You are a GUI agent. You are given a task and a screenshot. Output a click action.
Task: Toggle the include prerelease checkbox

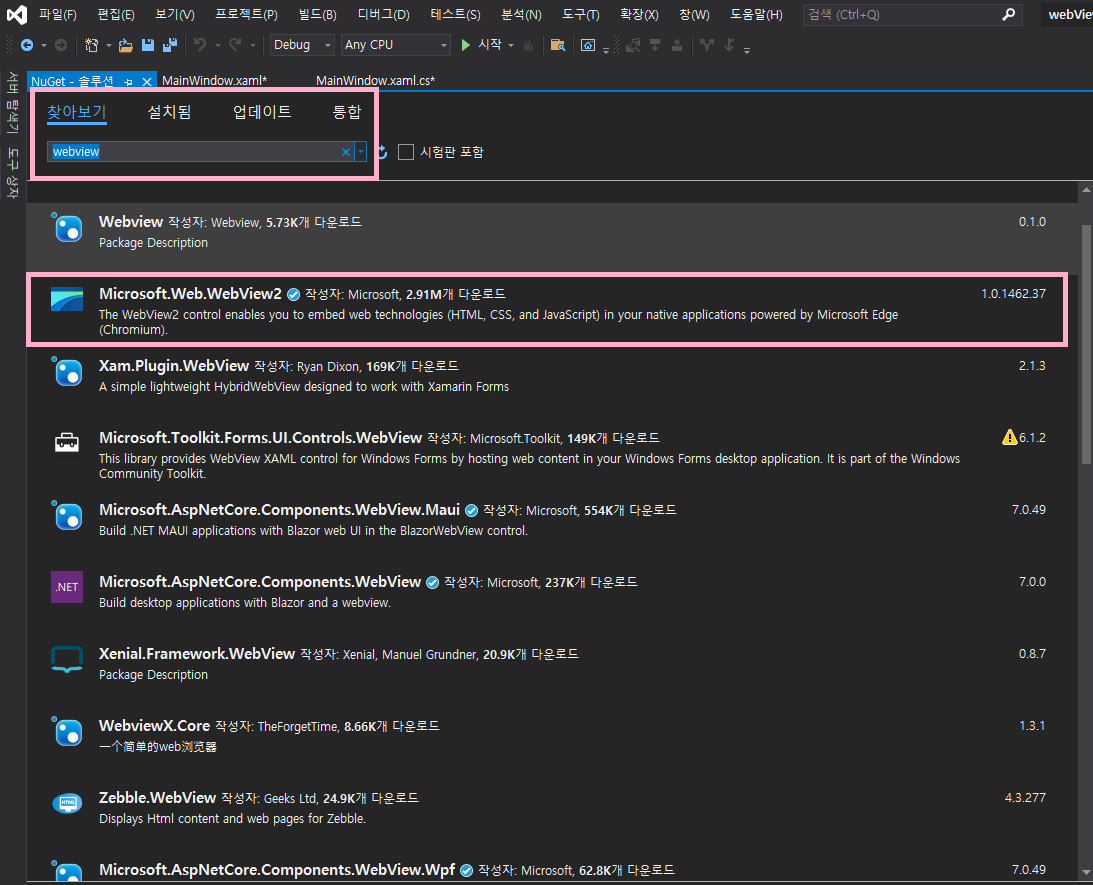406,152
